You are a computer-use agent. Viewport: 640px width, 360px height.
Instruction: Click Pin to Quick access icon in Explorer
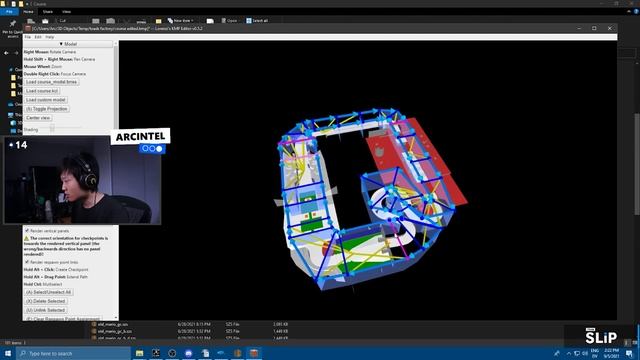[12, 25]
